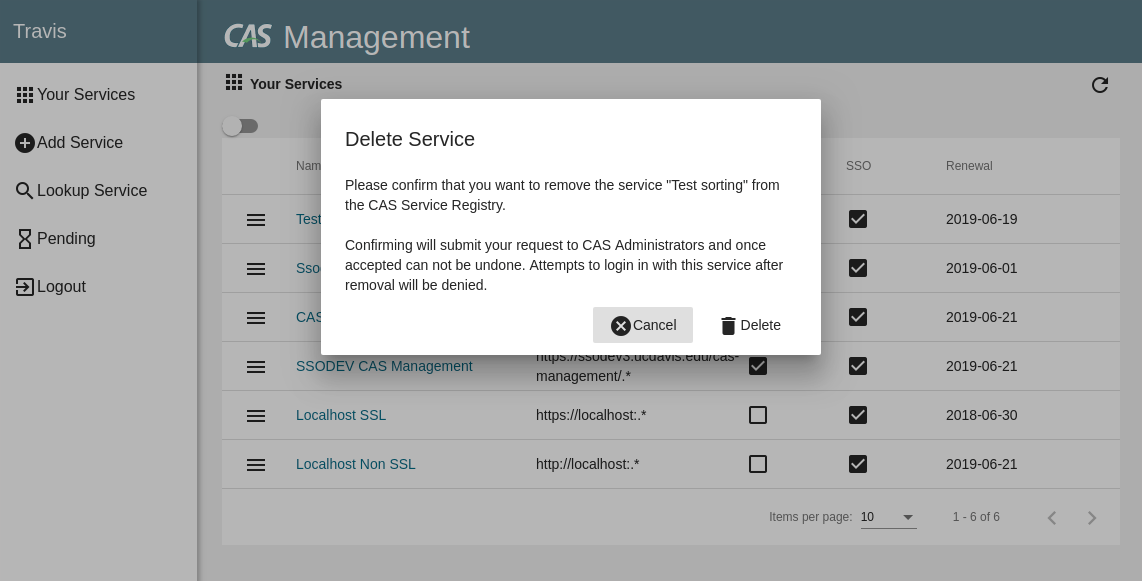
Task: Select Your Services in the sidebar menu
Action: 87,94
